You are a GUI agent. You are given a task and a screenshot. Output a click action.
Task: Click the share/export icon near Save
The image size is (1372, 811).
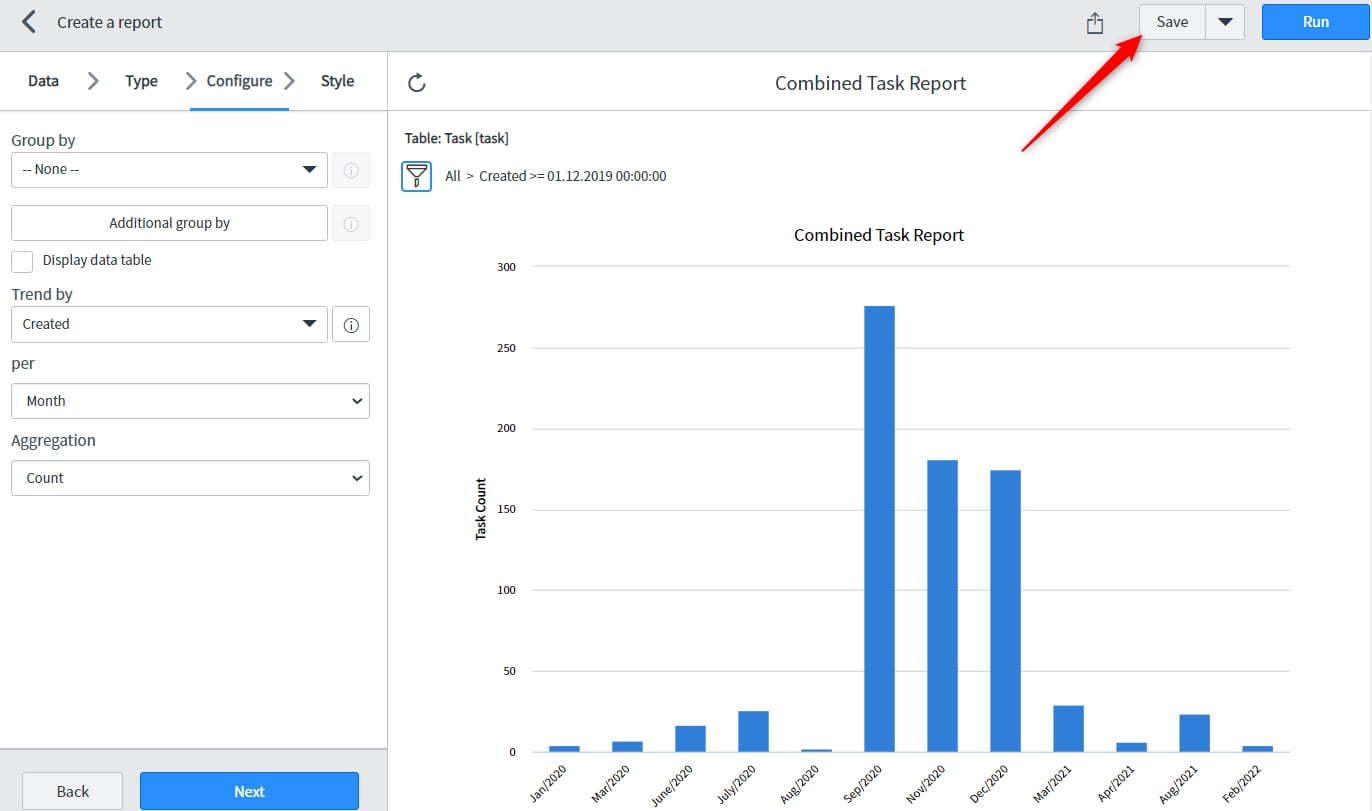1094,21
